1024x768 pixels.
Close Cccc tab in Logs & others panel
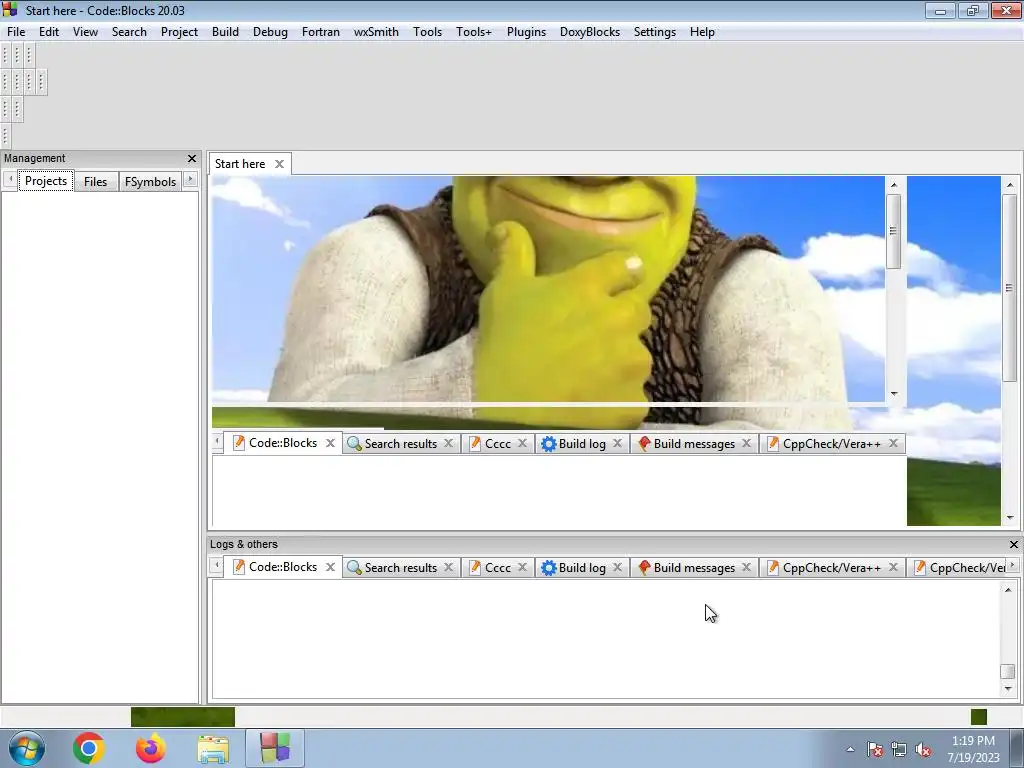pos(522,568)
